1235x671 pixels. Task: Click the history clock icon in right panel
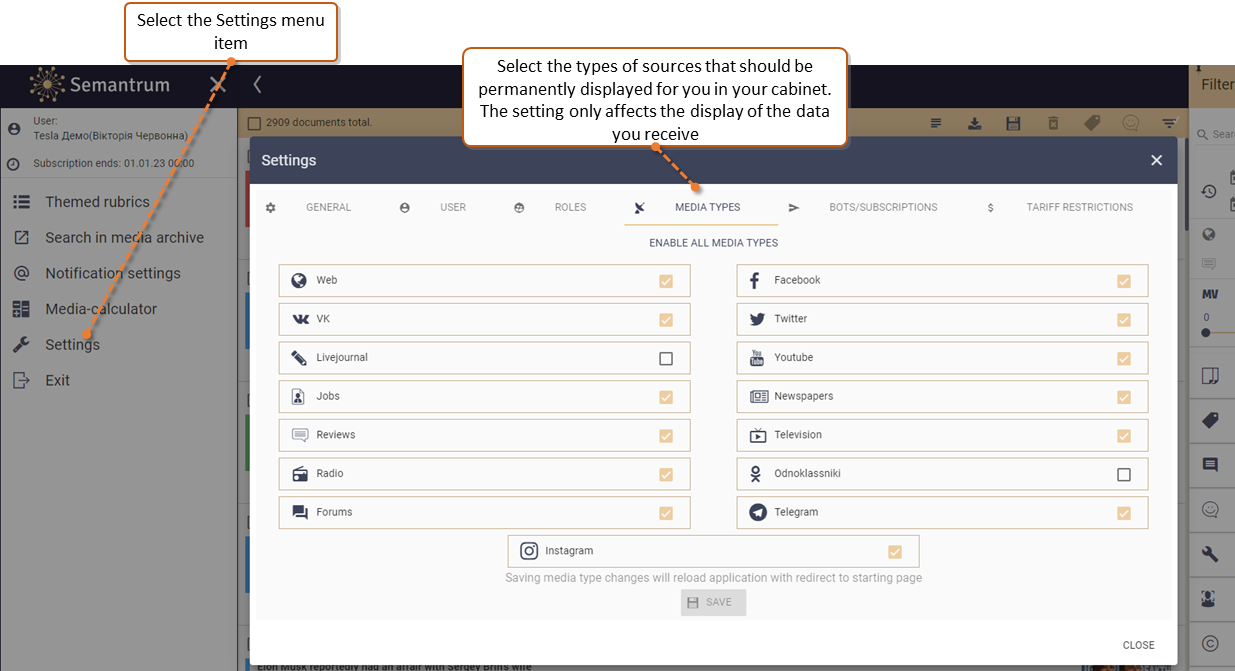pos(1209,191)
